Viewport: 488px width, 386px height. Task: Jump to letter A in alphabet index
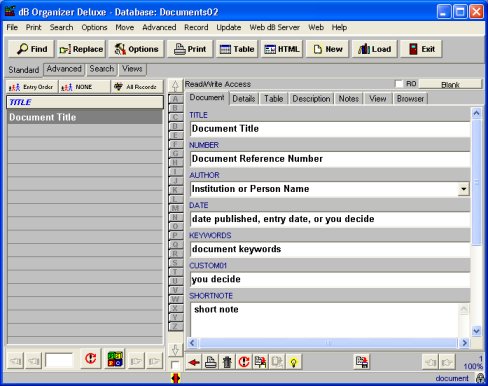coord(175,99)
